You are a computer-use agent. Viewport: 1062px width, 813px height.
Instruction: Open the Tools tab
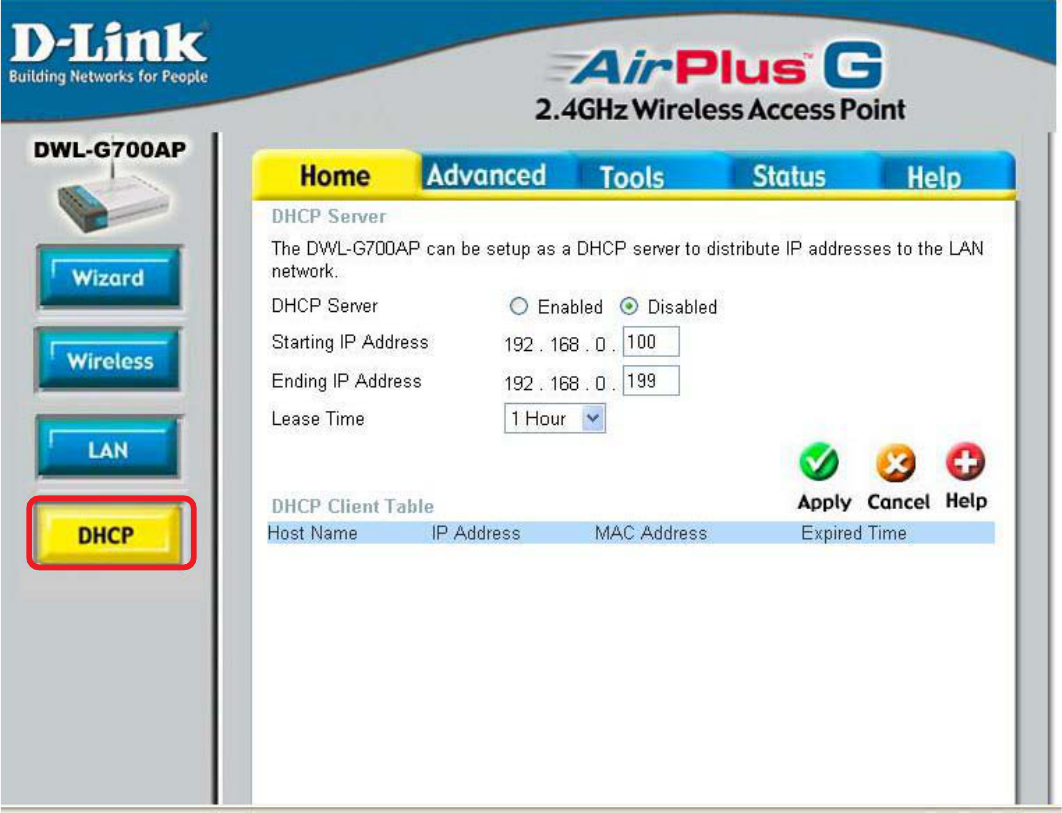pyautogui.click(x=632, y=178)
